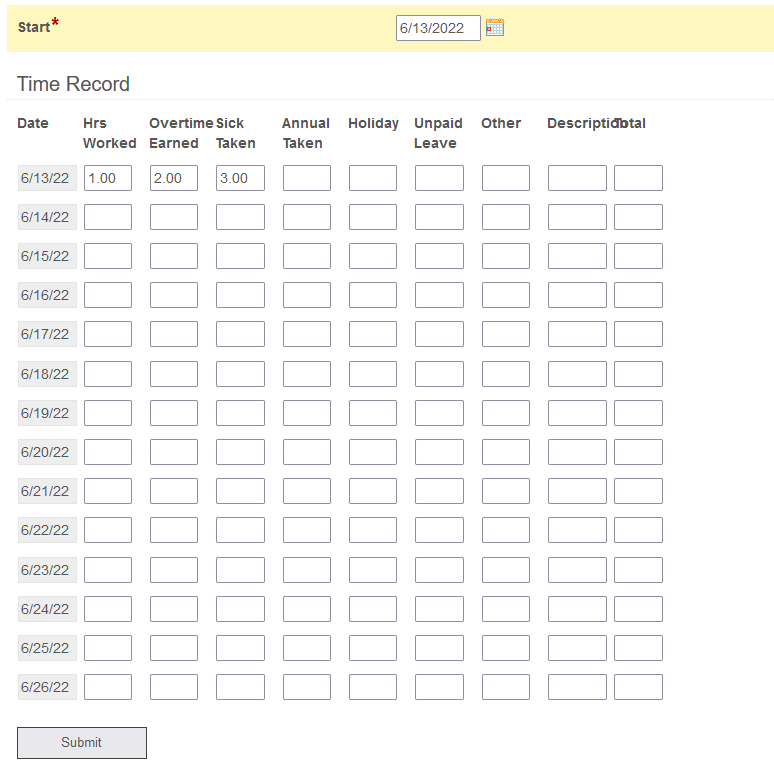Select Total field for 6/13/22

click(638, 178)
